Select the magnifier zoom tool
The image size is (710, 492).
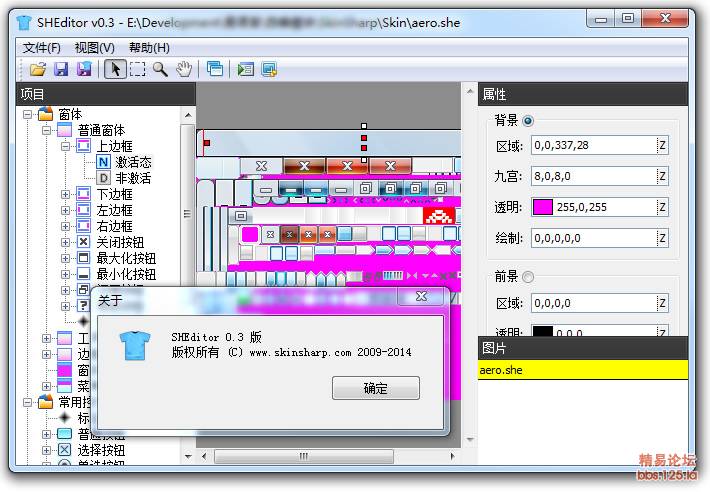[x=160, y=69]
